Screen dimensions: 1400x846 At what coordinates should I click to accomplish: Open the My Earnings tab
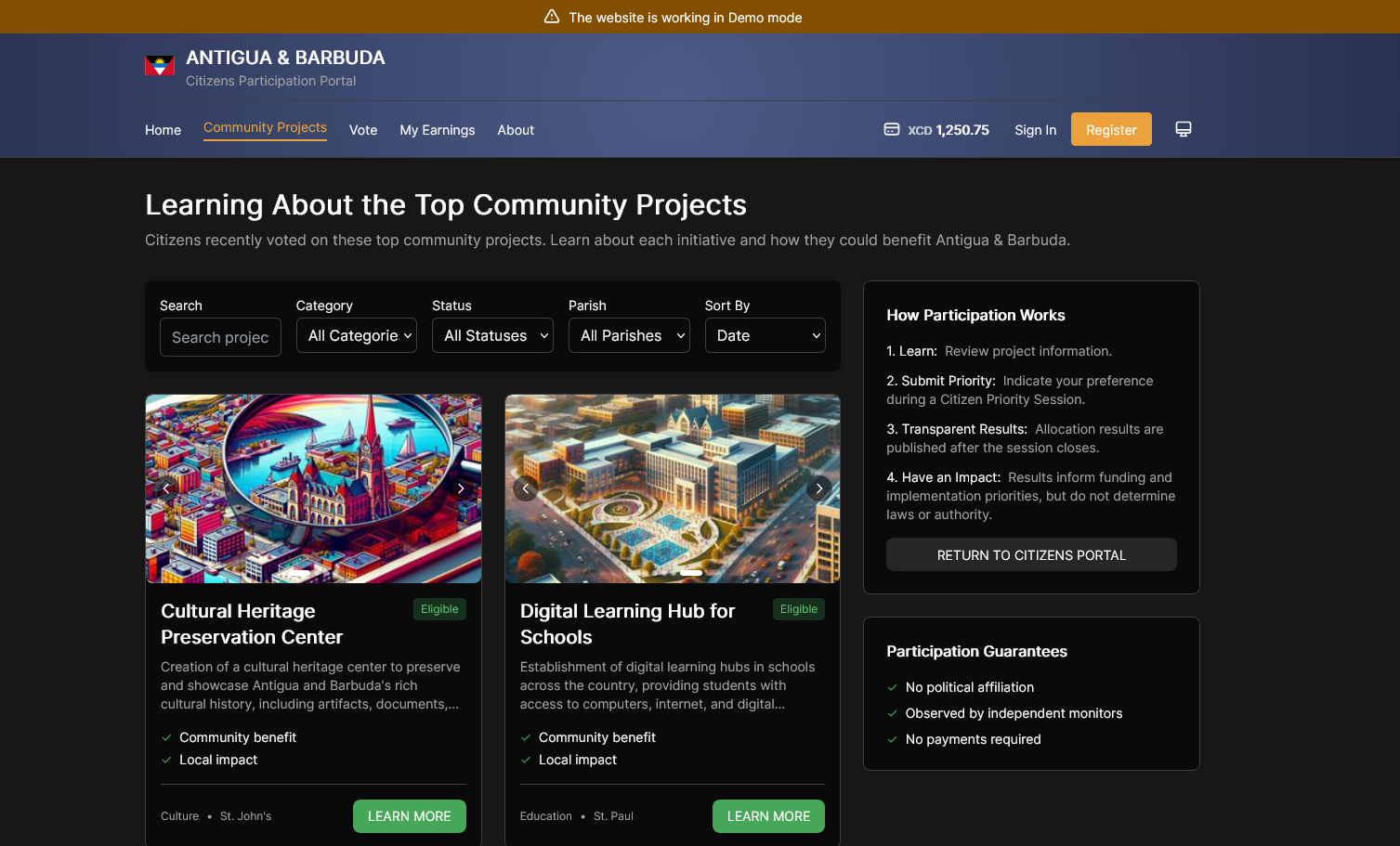(437, 130)
